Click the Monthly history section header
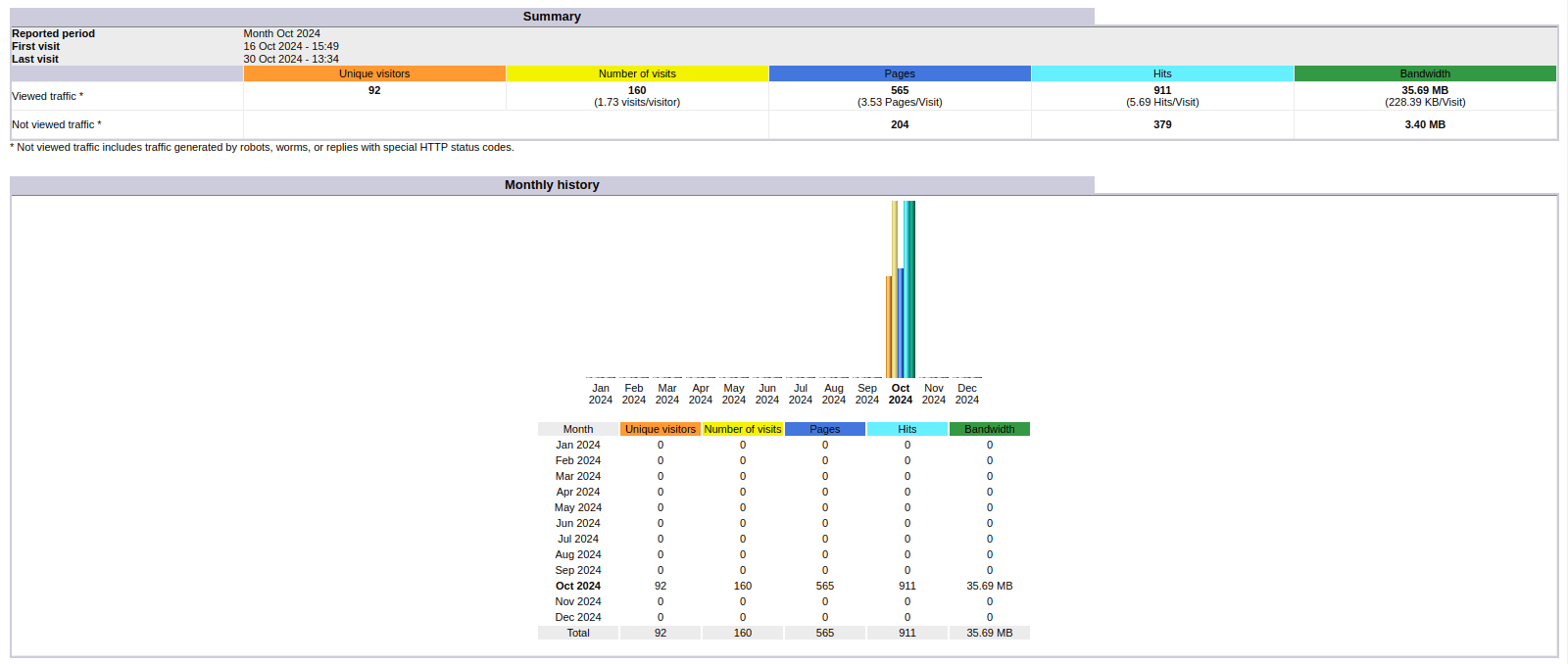The height and width of the screenshot is (664, 1568). (x=552, y=185)
